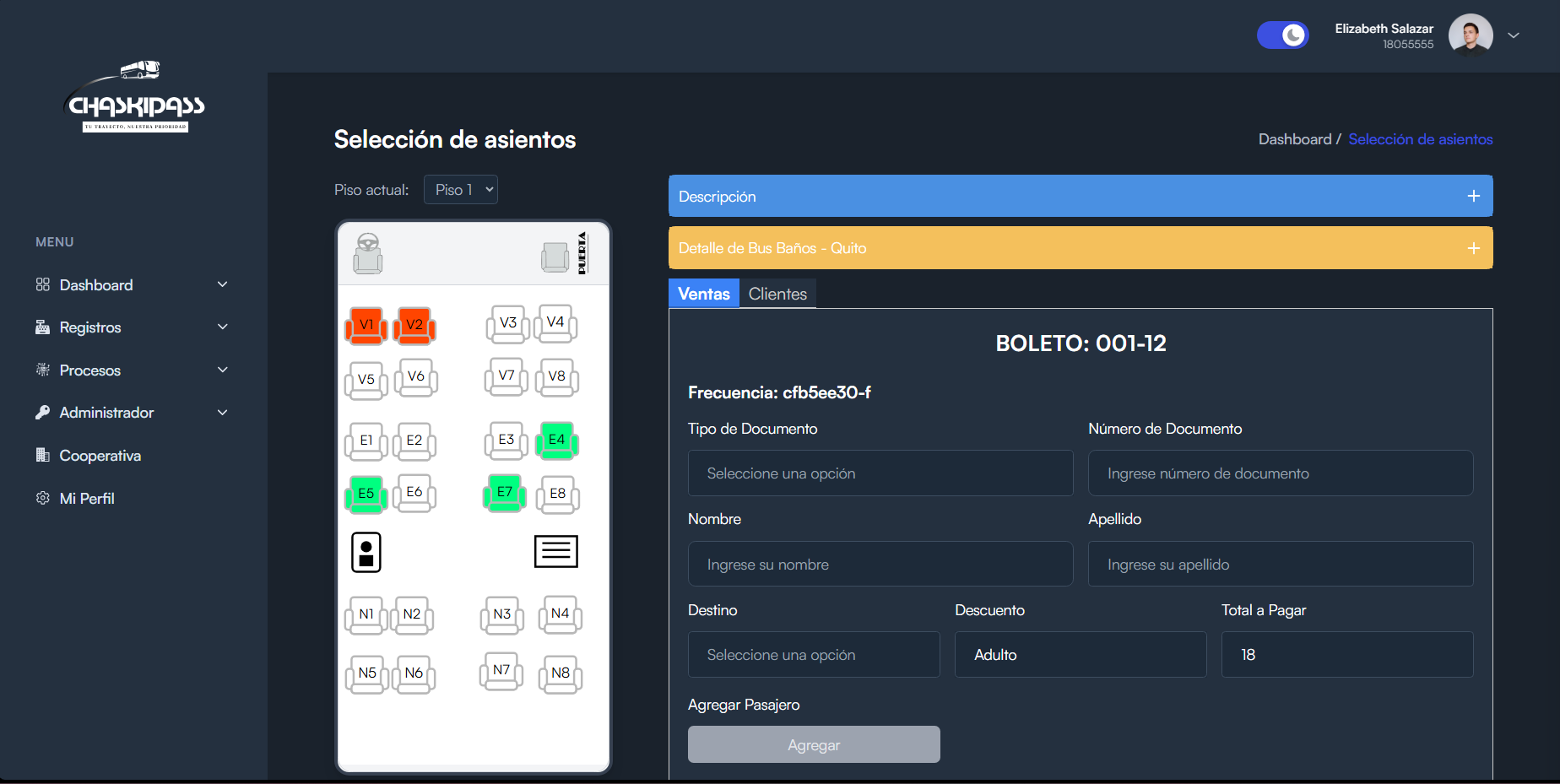Open the Piso 1 floor dropdown
Screen dimensions: 1560x784
coord(460,189)
